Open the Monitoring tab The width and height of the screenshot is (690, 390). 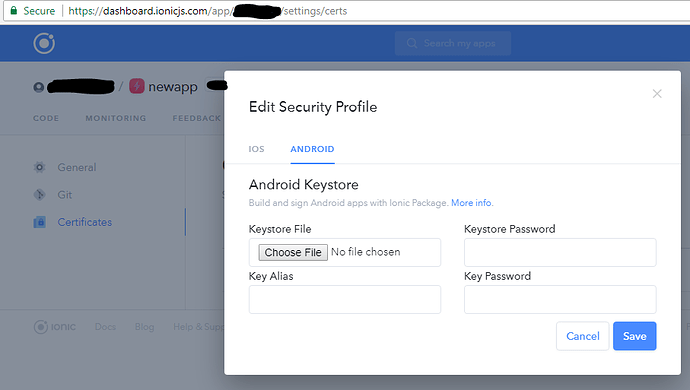[x=116, y=118]
